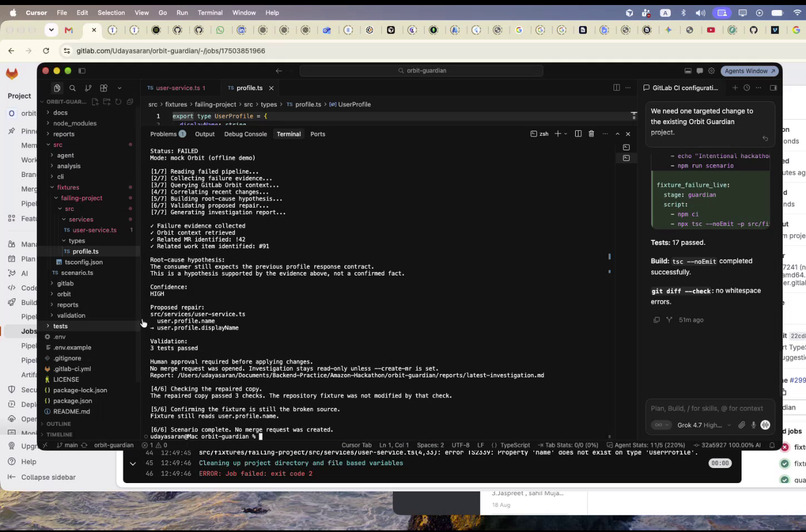Expand the node_modules folder
The height and width of the screenshot is (532, 806).
[x=75, y=123]
